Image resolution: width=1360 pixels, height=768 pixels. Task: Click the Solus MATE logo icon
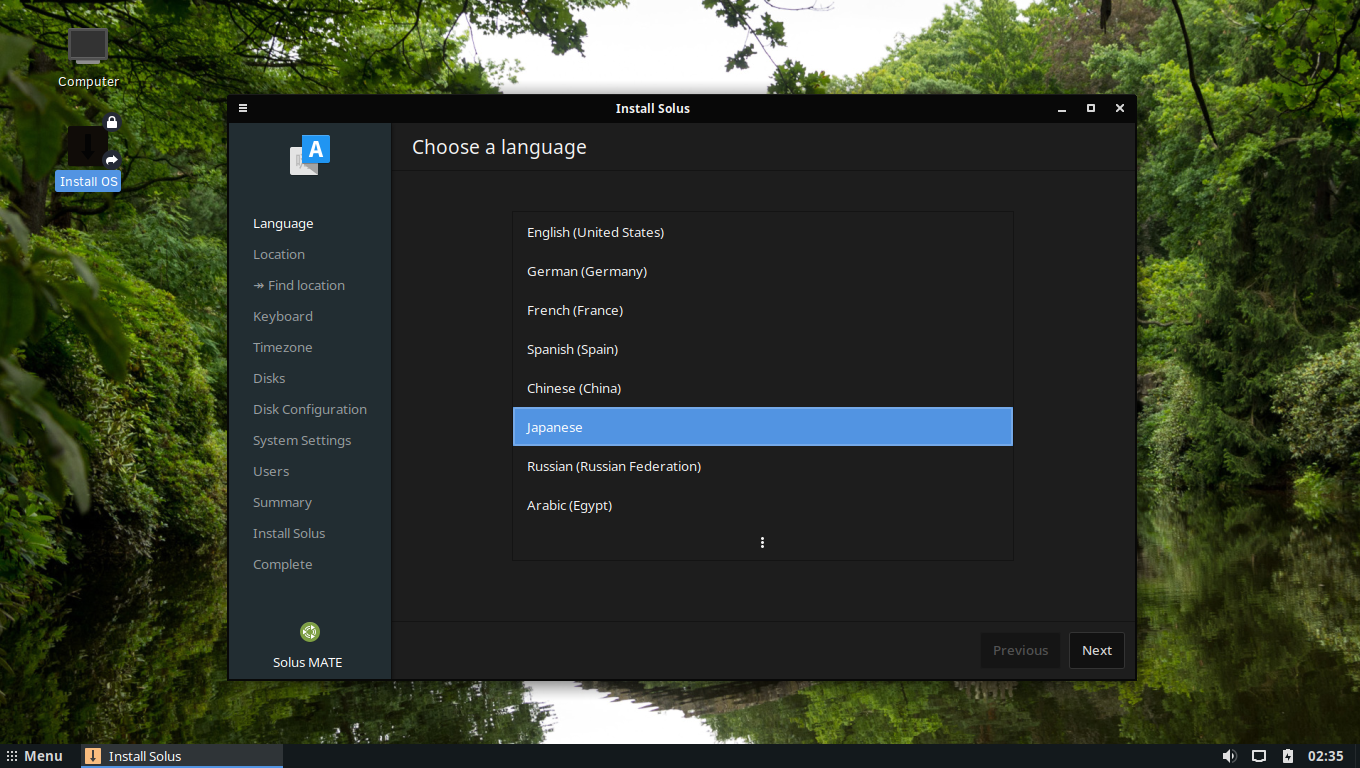click(x=310, y=632)
